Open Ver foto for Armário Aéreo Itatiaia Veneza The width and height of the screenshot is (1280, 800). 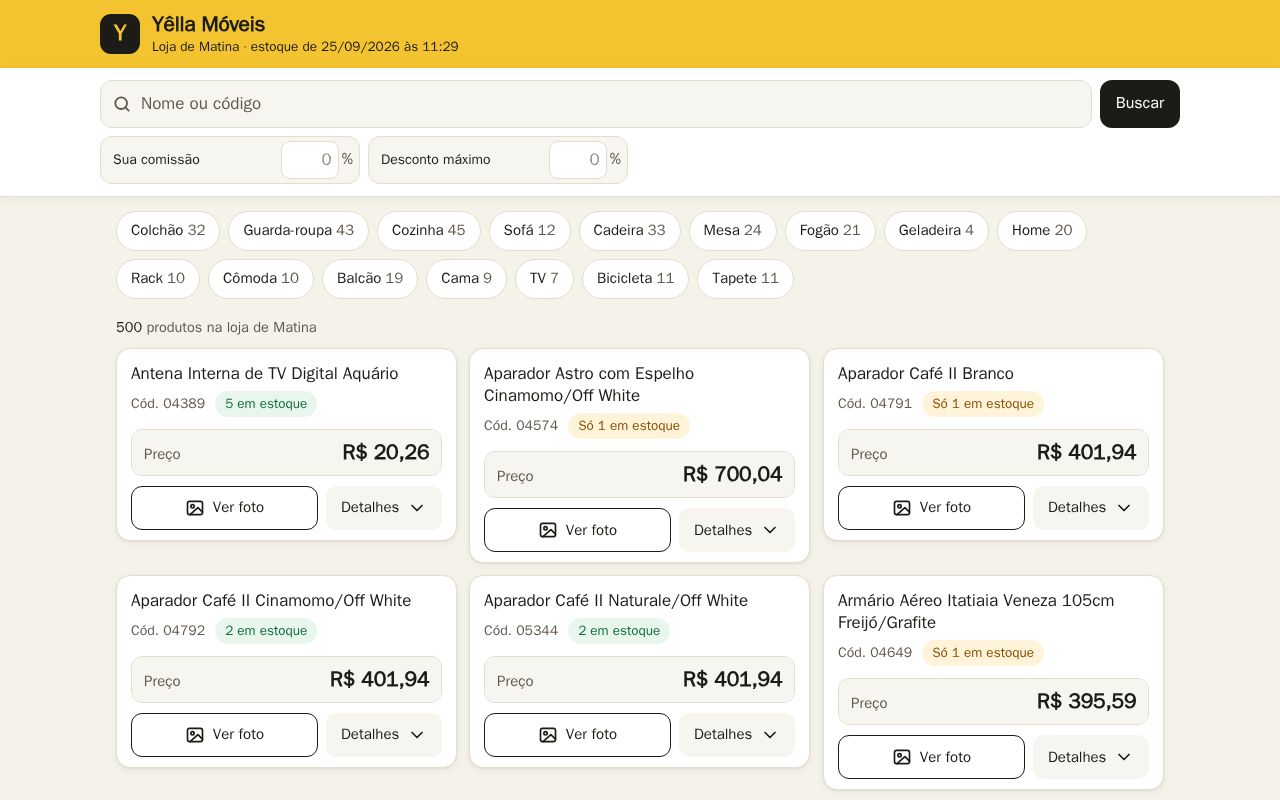(x=931, y=757)
